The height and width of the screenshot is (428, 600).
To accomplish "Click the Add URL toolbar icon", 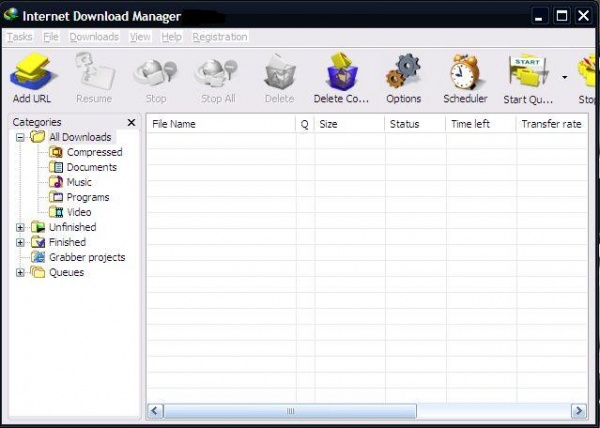I will 33,71.
